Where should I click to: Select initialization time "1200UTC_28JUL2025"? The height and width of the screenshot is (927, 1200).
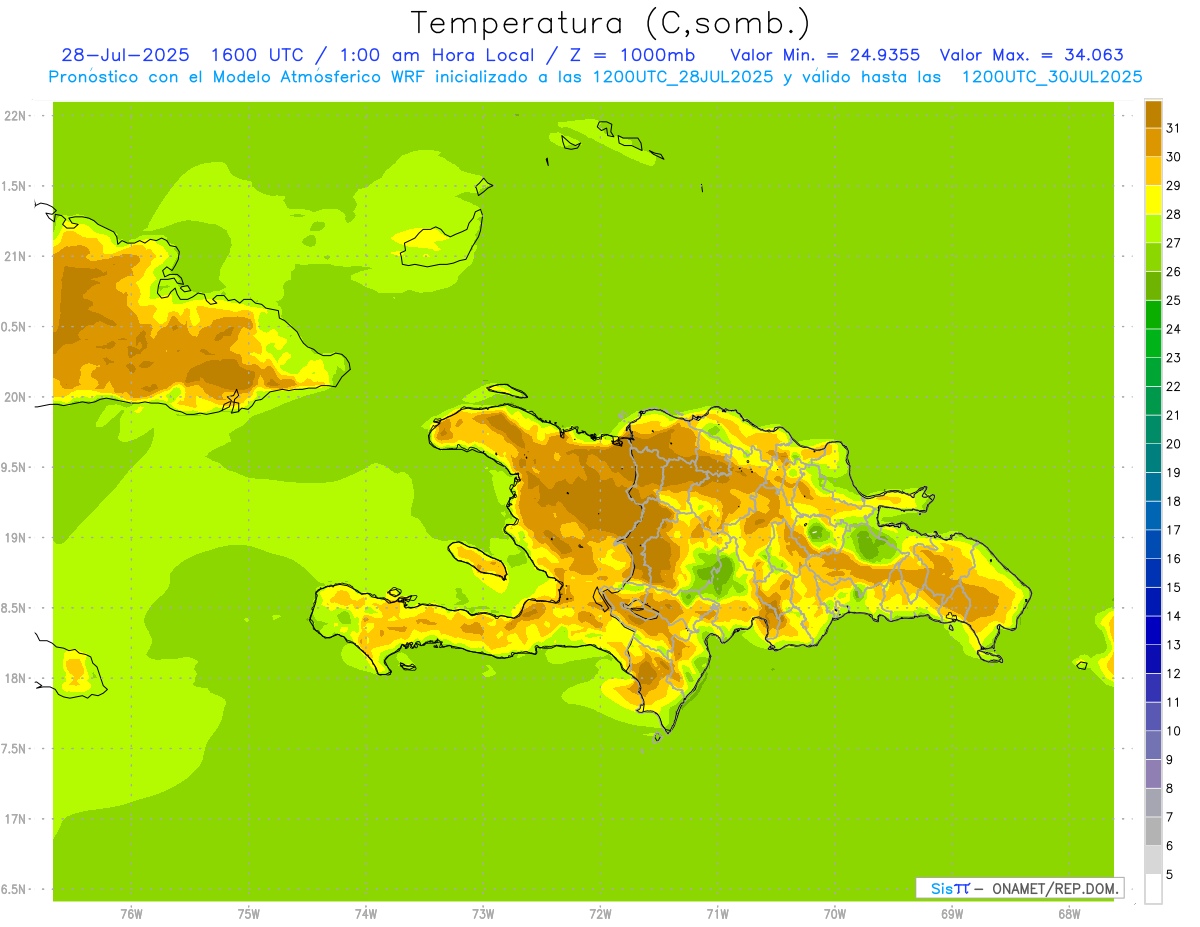click(684, 77)
